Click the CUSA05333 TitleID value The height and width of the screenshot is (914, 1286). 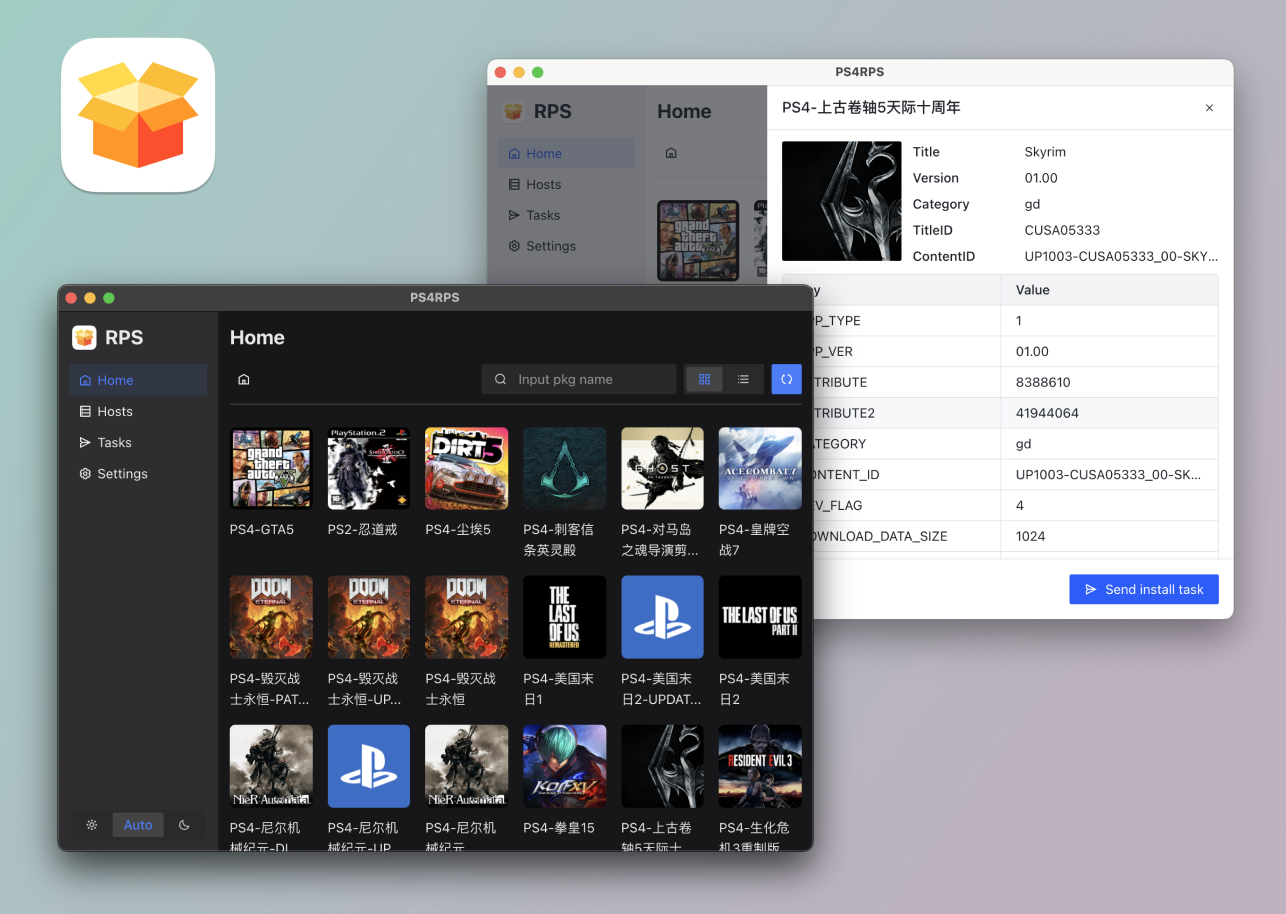pos(1062,230)
